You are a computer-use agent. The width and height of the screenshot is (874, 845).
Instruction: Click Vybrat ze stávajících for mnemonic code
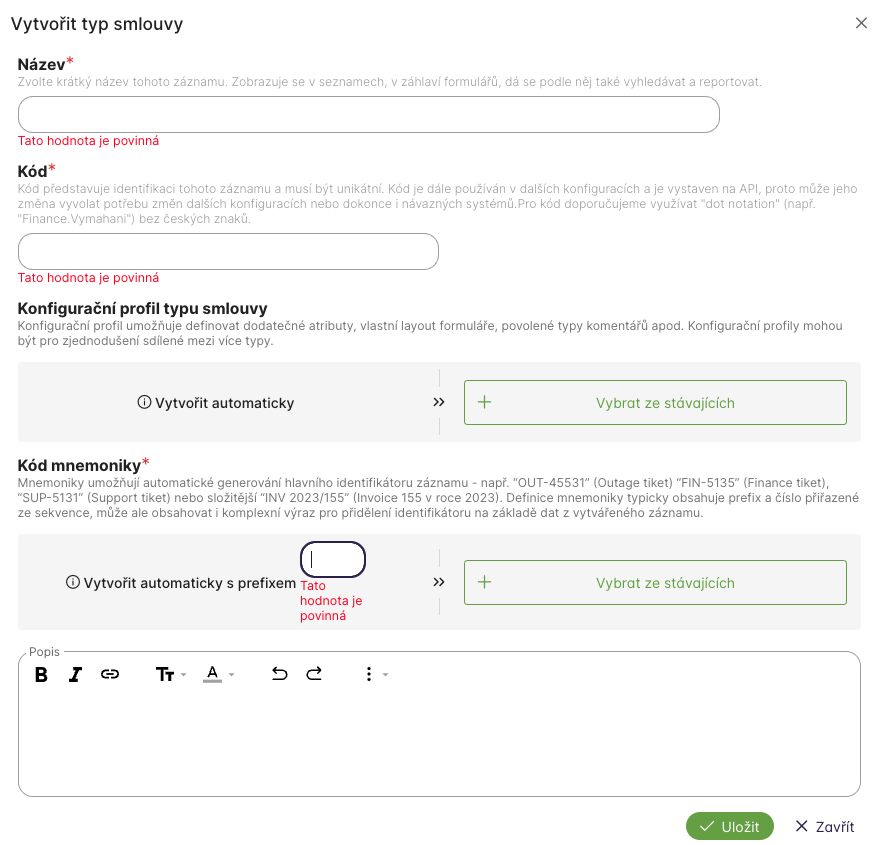pyautogui.click(x=655, y=583)
